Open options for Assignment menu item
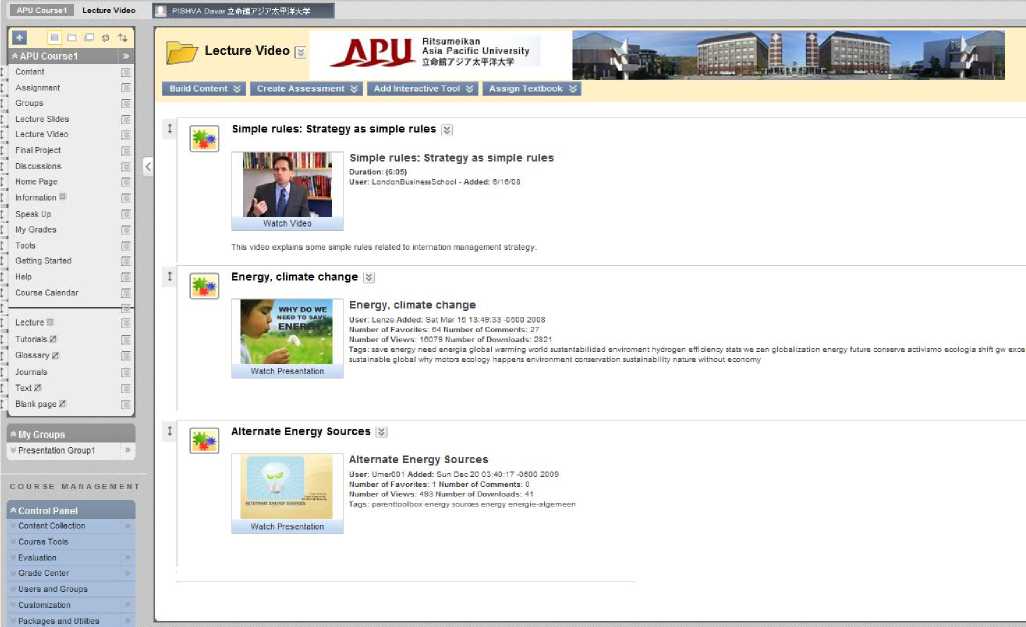The width and height of the screenshot is (1026, 627). pos(126,88)
